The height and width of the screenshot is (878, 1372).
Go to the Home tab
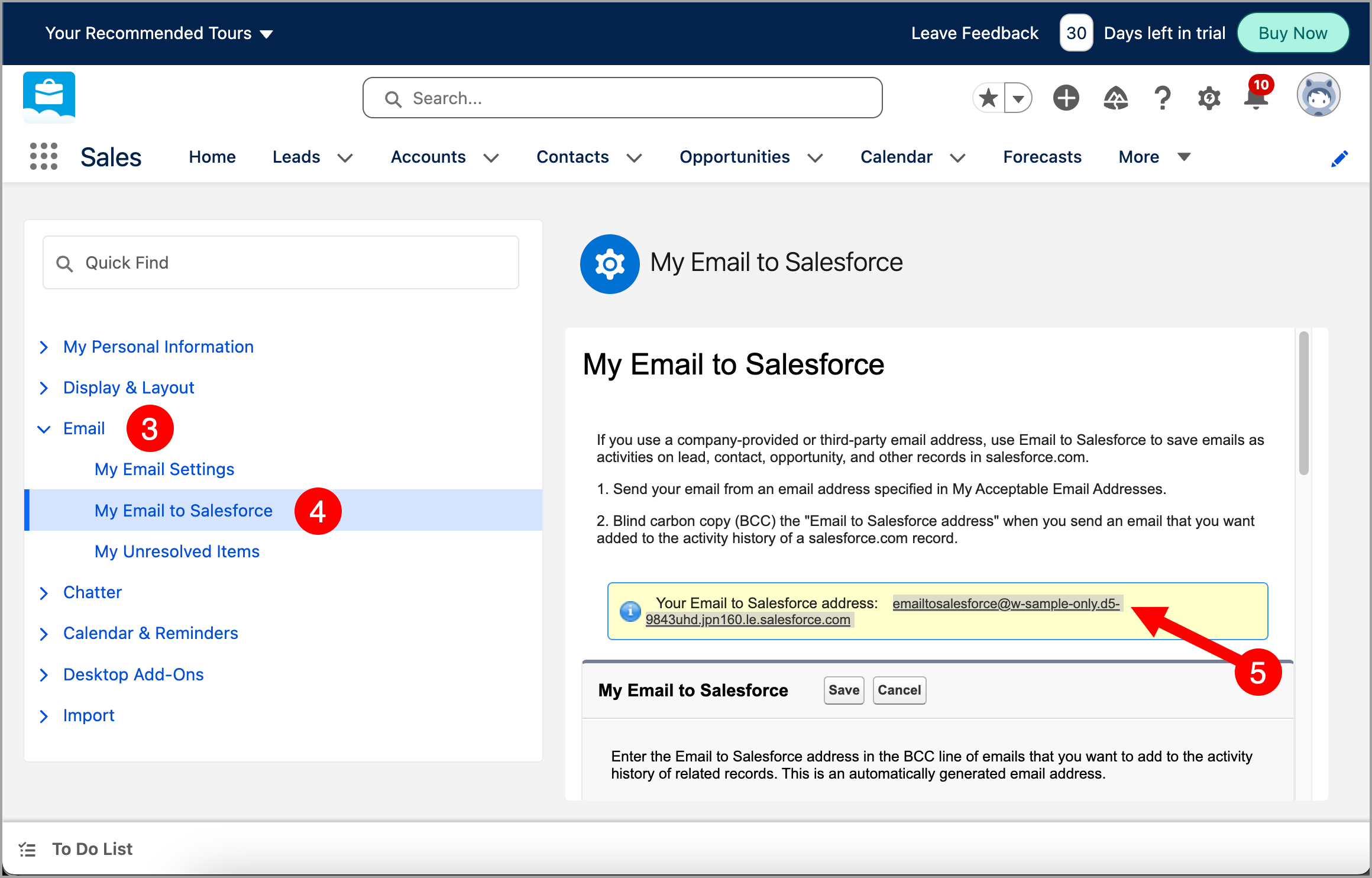pos(212,157)
